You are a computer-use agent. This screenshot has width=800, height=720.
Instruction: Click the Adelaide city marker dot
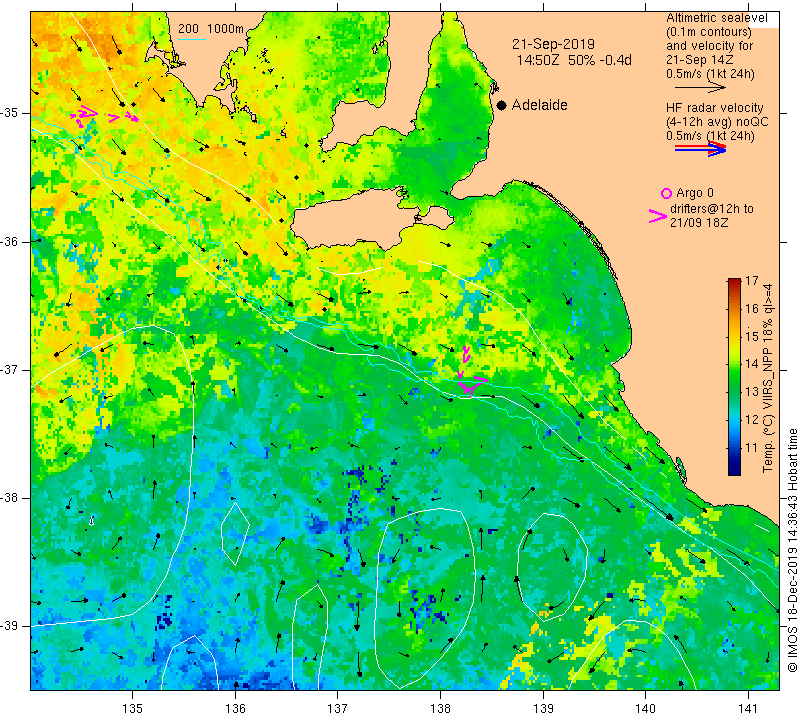click(x=502, y=105)
